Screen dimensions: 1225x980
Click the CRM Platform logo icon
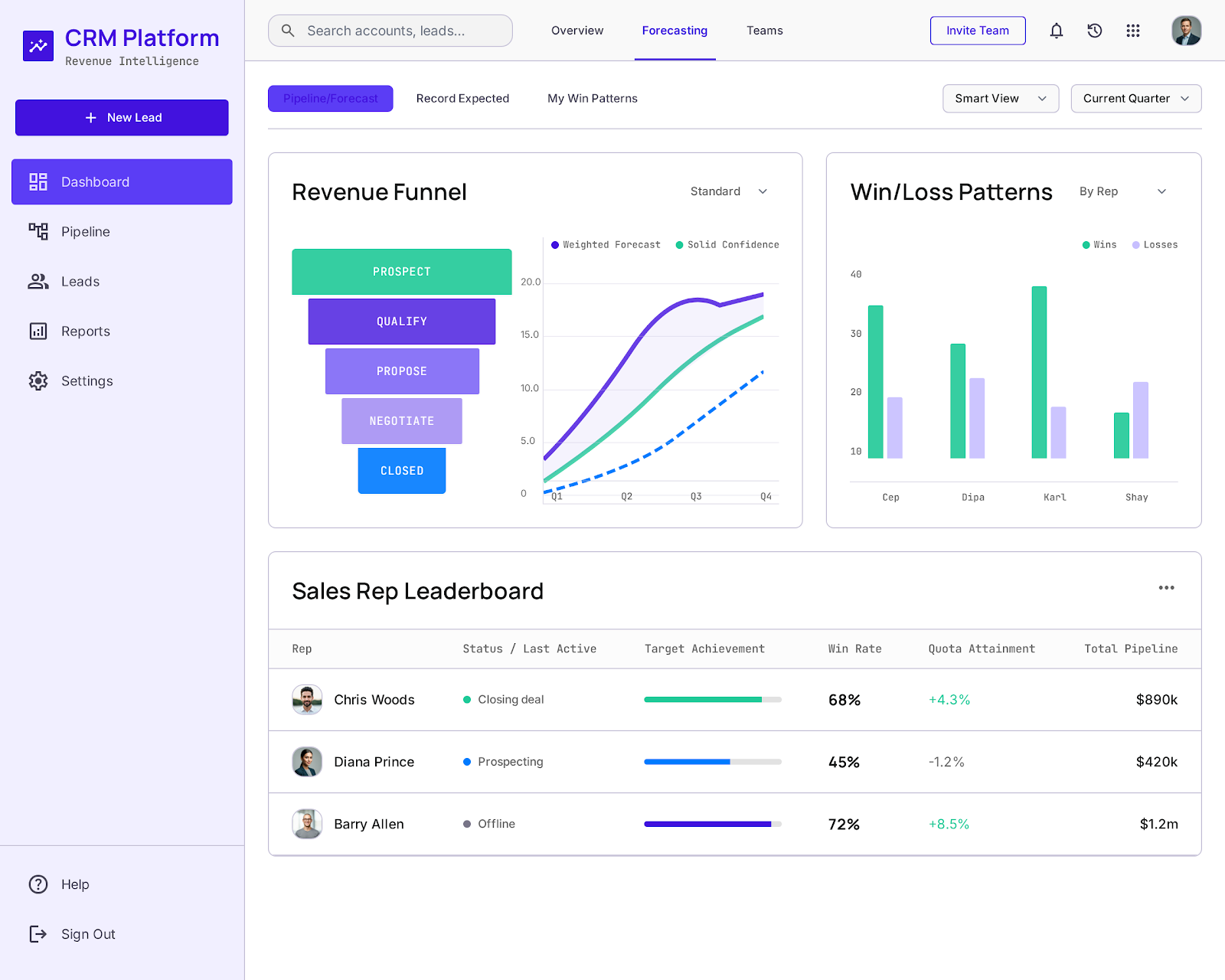38,46
